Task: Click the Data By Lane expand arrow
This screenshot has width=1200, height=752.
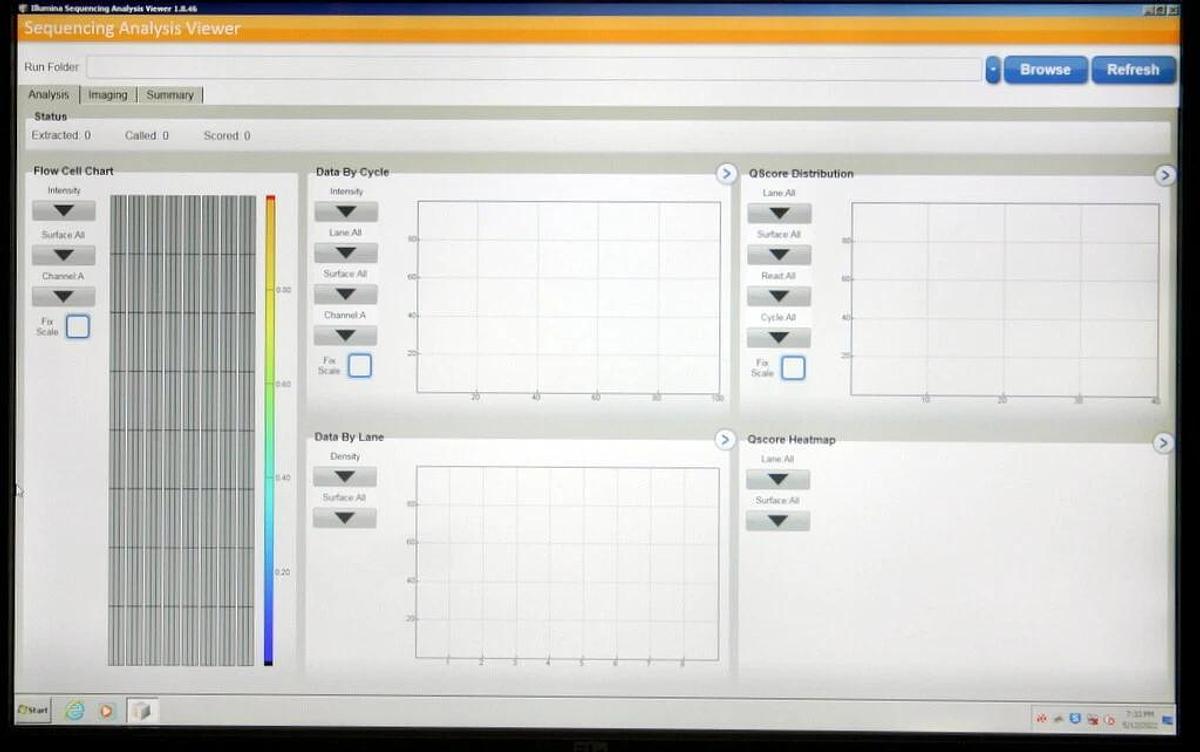Action: [726, 439]
